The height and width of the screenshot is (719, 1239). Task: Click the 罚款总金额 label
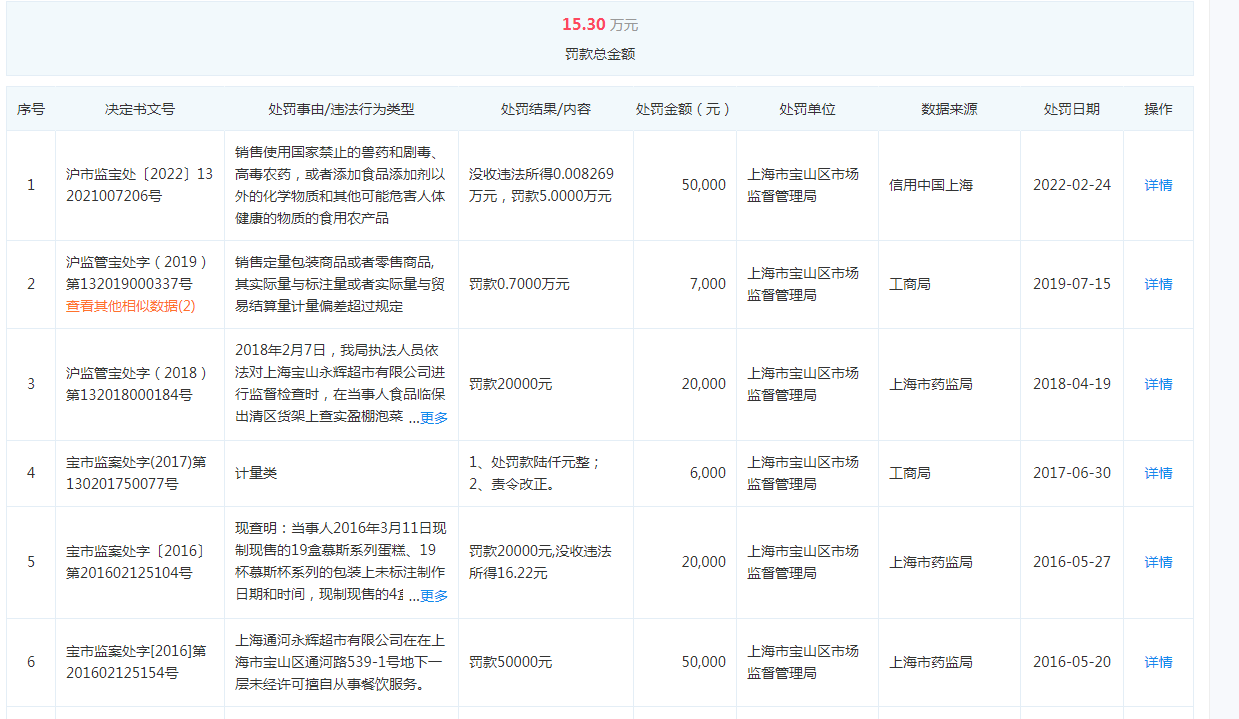coord(600,54)
